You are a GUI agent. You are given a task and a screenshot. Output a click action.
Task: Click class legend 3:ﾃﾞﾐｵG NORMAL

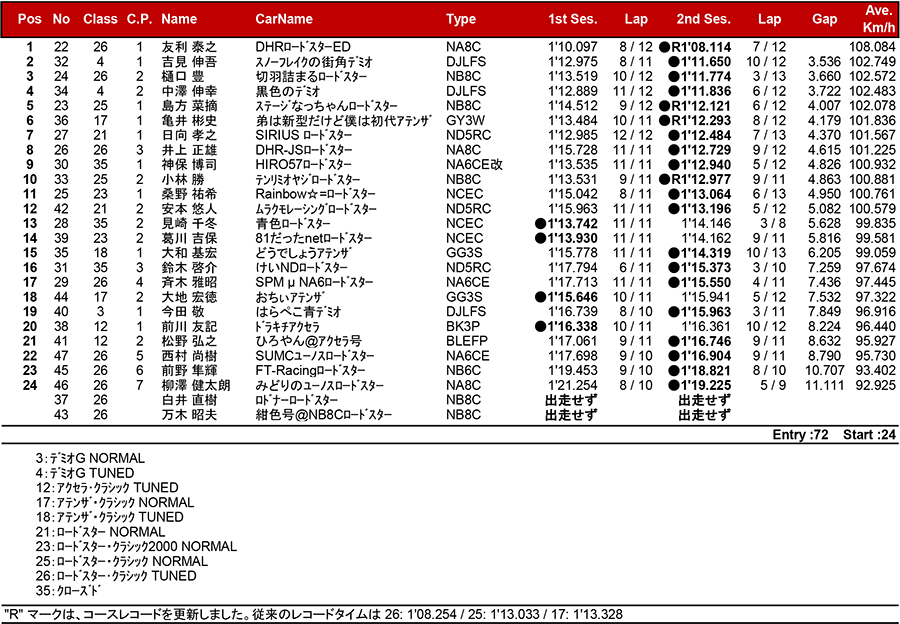coord(90,459)
